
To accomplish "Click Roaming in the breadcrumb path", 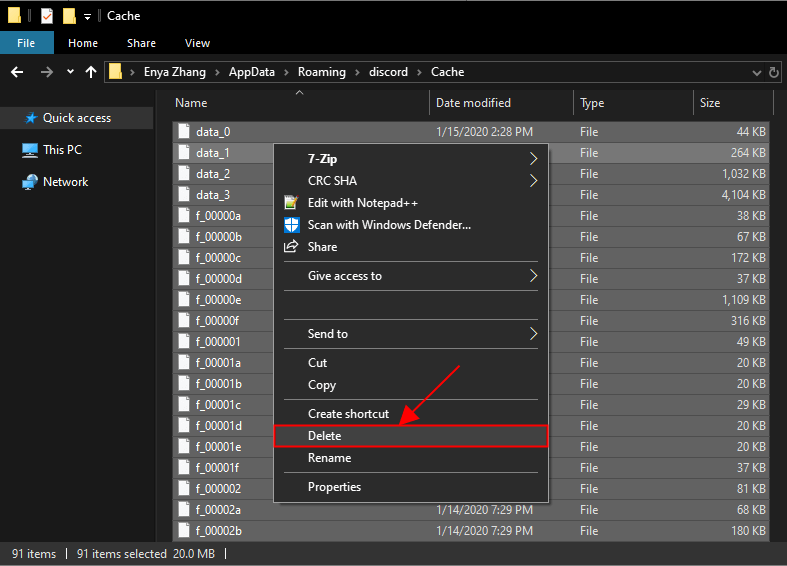I will pos(322,72).
